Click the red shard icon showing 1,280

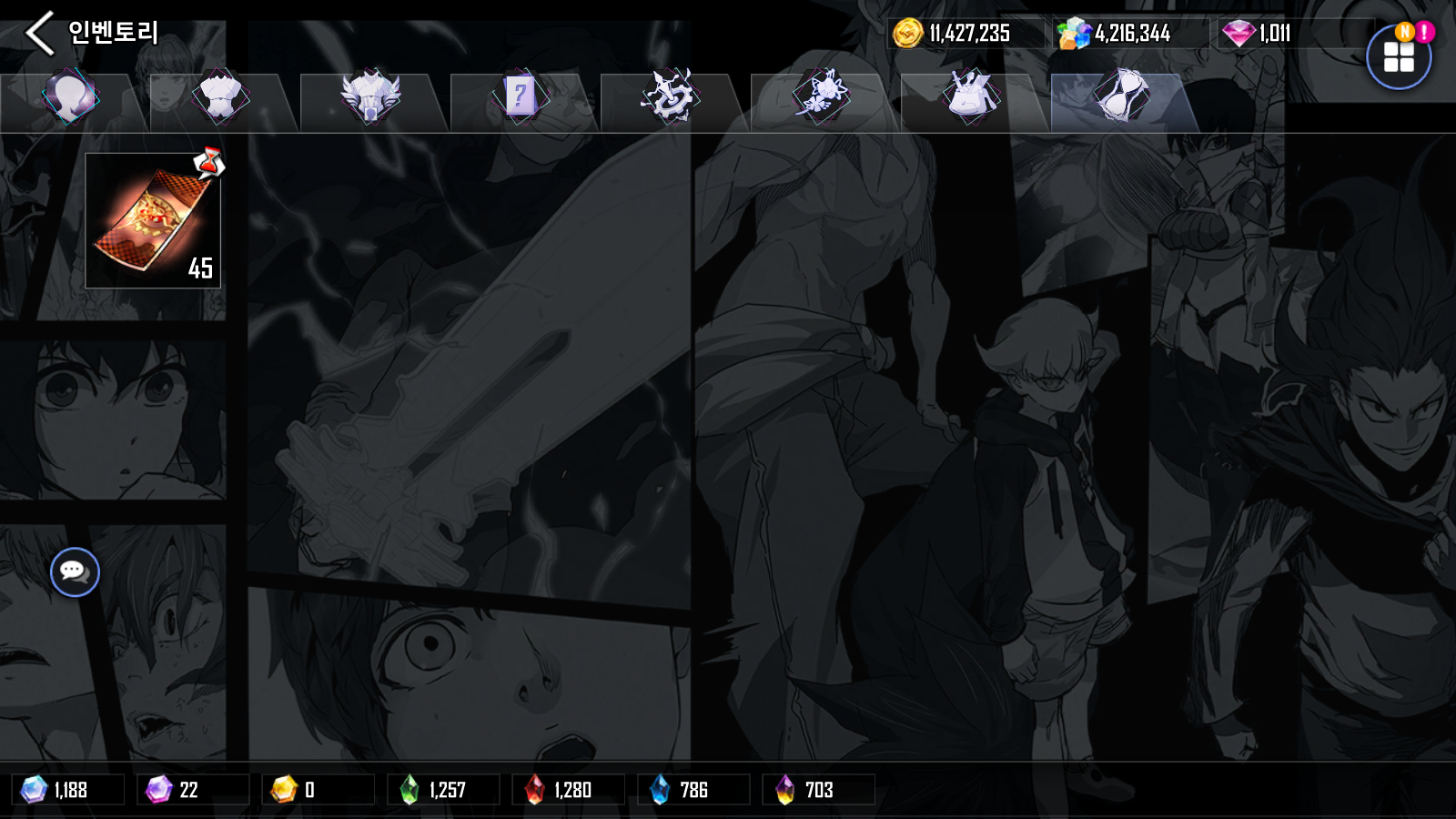tap(534, 789)
